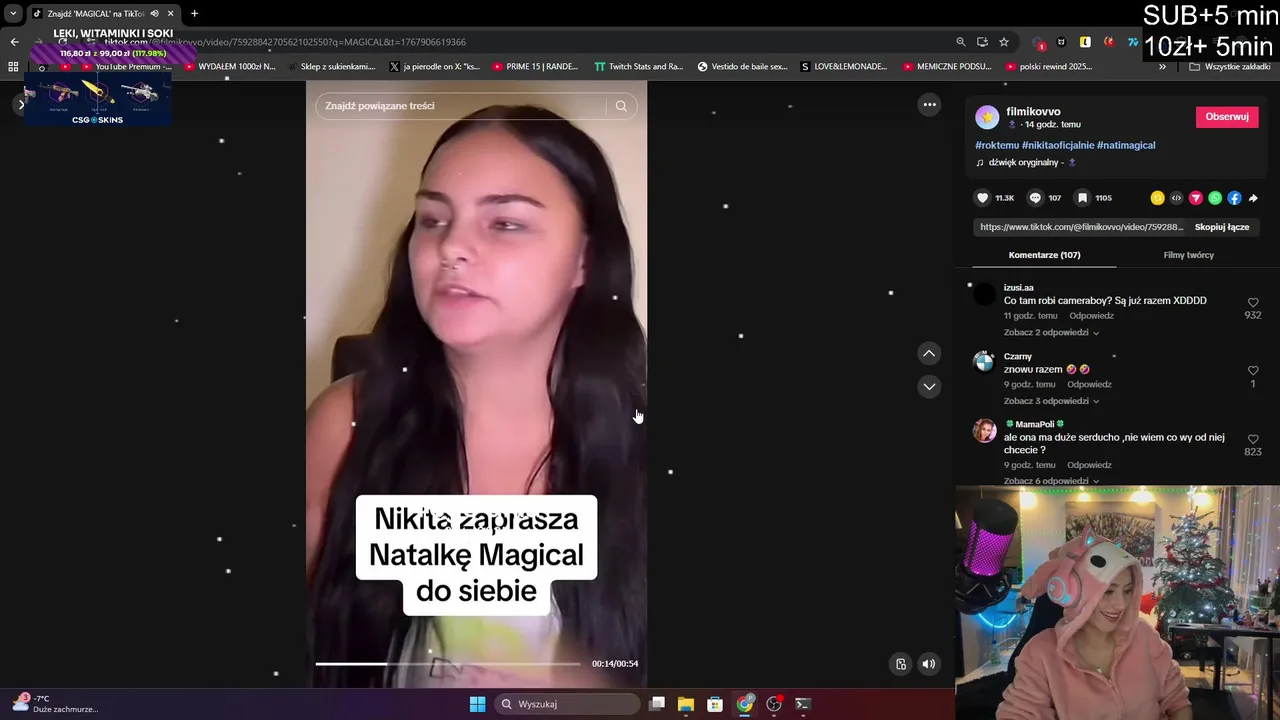
Task: Open more share options arrow
Action: pyautogui.click(x=1253, y=198)
